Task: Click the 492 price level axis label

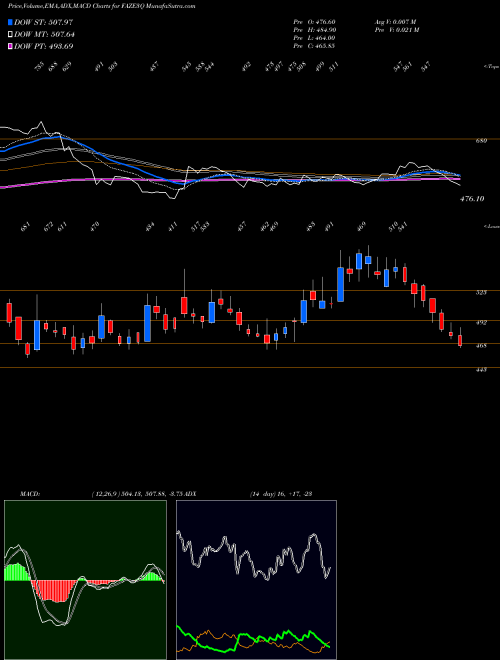Action: pos(481,323)
